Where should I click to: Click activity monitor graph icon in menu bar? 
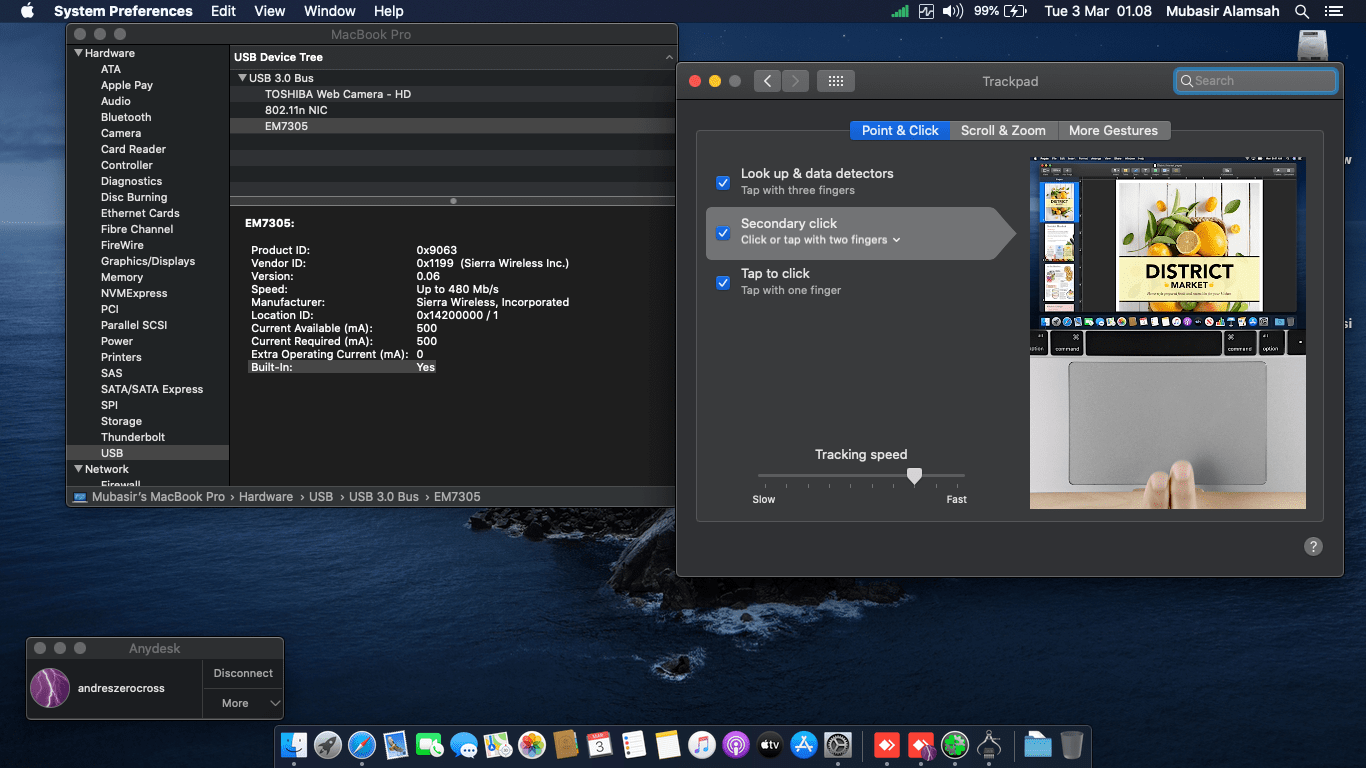tap(926, 11)
